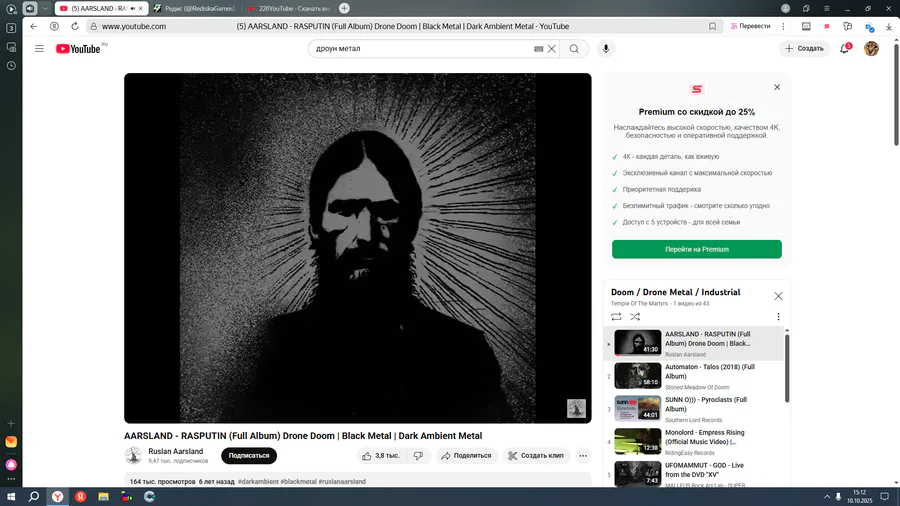Click channel watermark in video corner
Viewport: 900px width, 506px height.
[x=576, y=408]
